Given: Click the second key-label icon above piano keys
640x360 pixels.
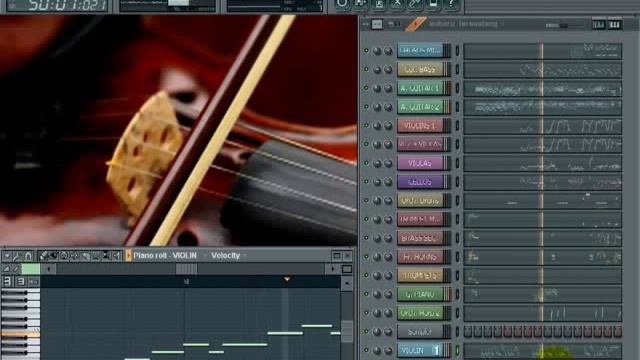Looking at the screenshot, I should point(20,281).
